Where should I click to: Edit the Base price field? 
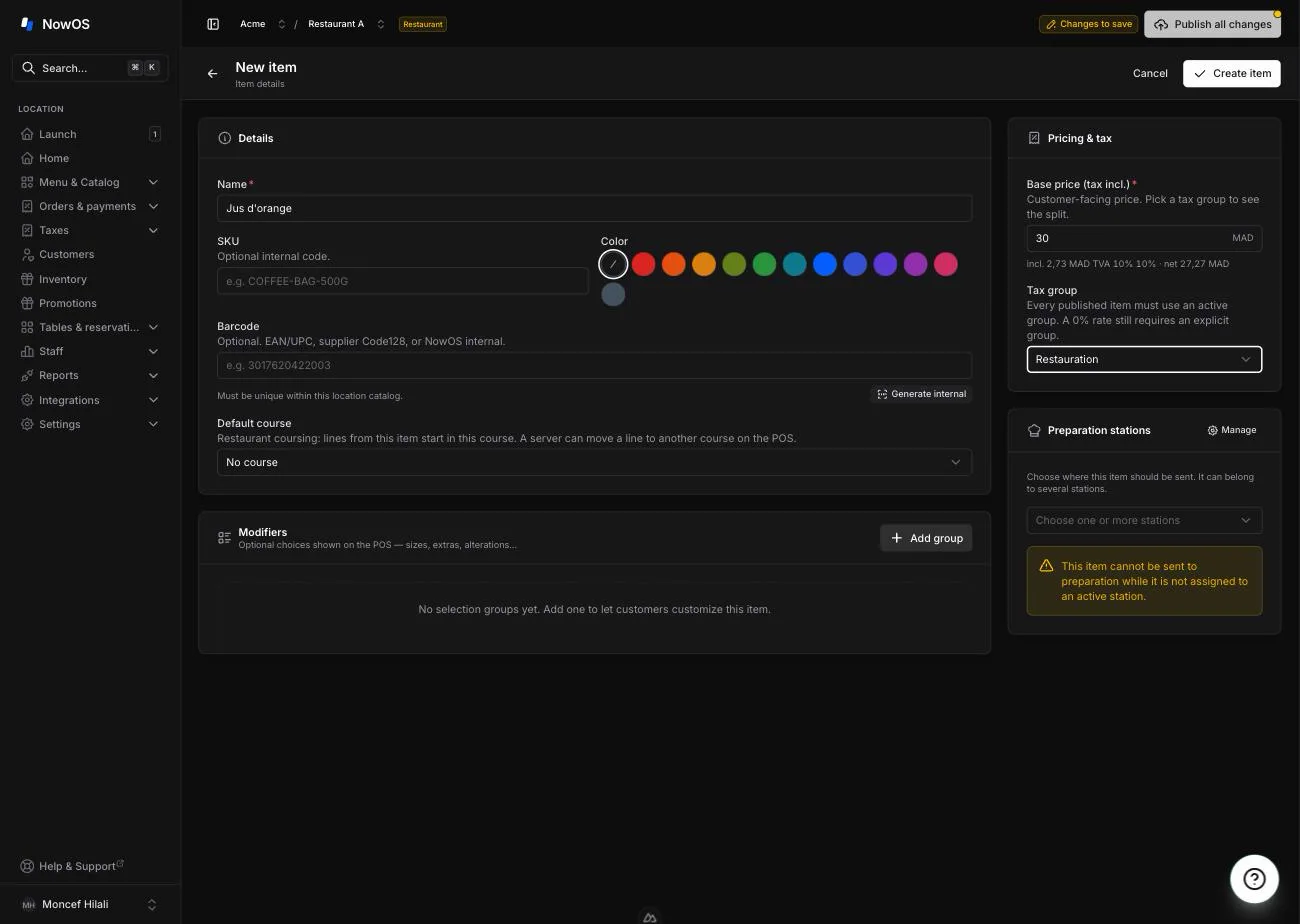click(x=1144, y=238)
